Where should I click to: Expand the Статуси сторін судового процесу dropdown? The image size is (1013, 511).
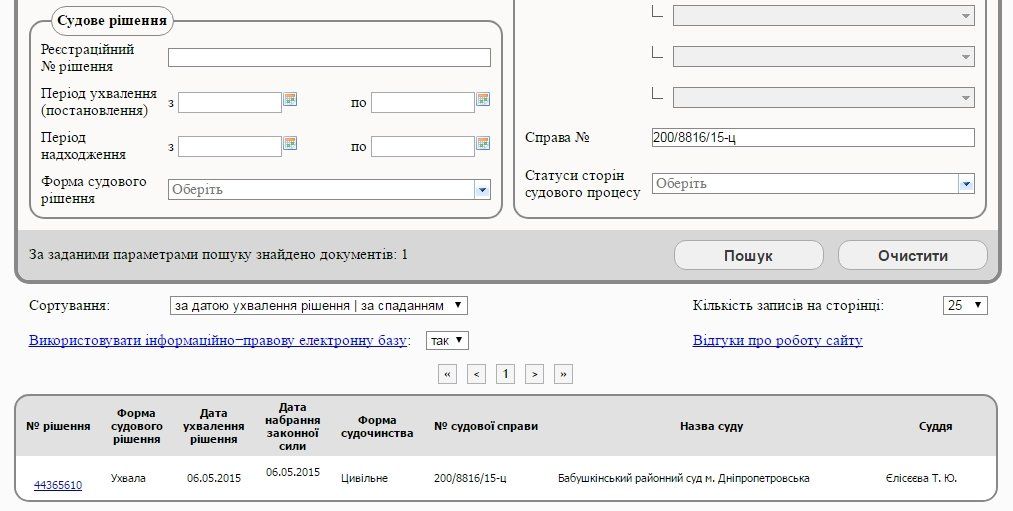click(813, 183)
